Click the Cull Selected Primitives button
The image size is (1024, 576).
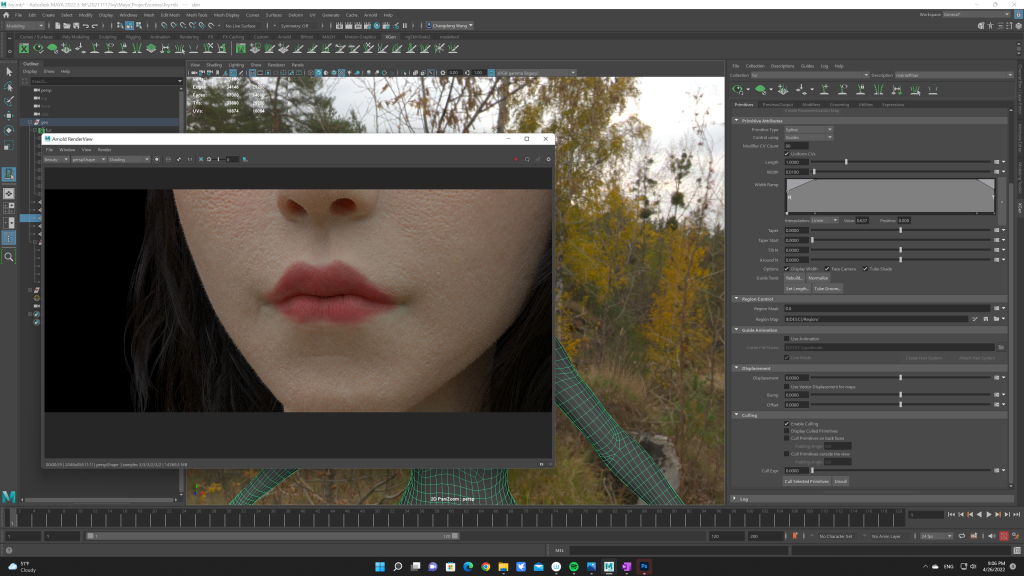806,481
